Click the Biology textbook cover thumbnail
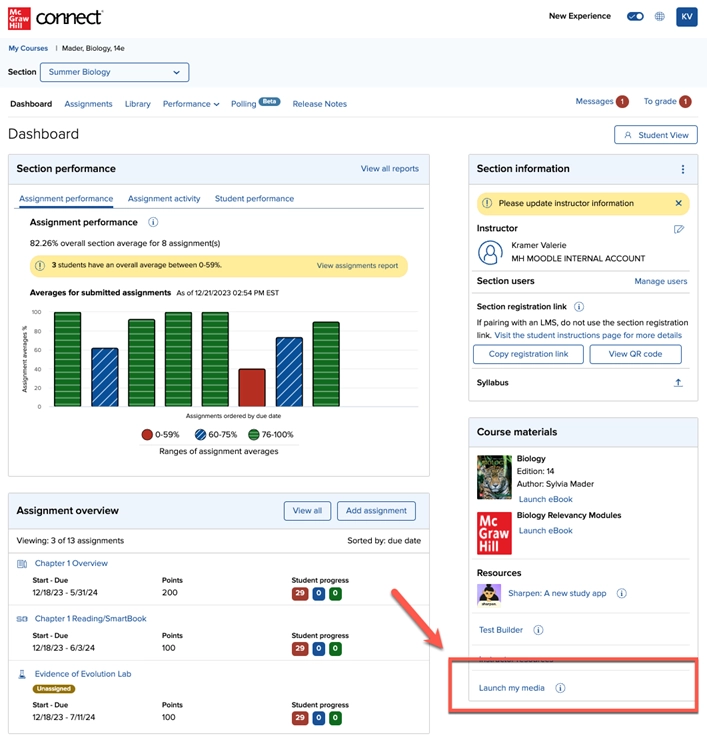The image size is (707, 740). (x=494, y=477)
